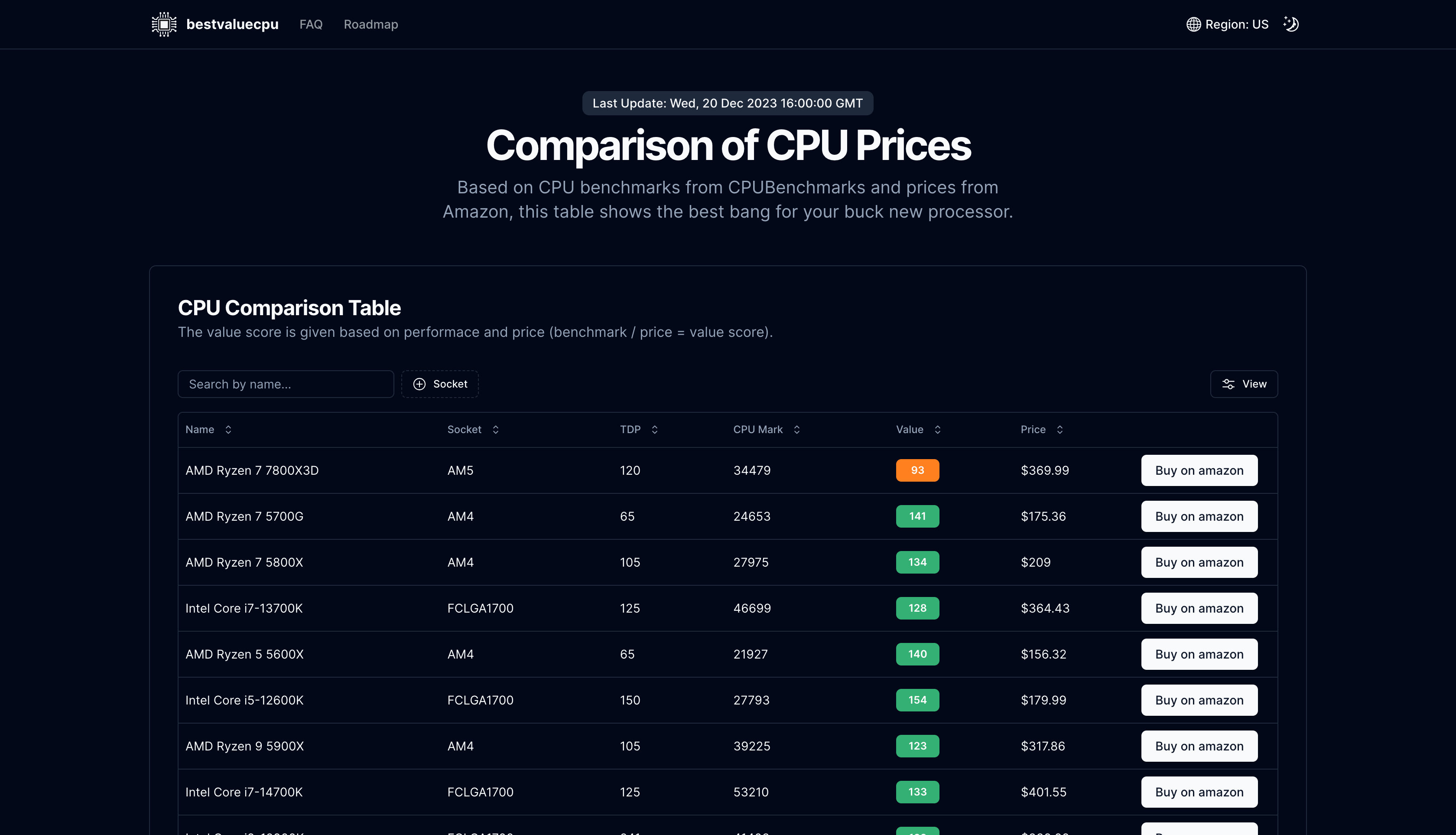Viewport: 1456px width, 835px height.
Task: Open the View options filter icon
Action: pyautogui.click(x=1228, y=384)
